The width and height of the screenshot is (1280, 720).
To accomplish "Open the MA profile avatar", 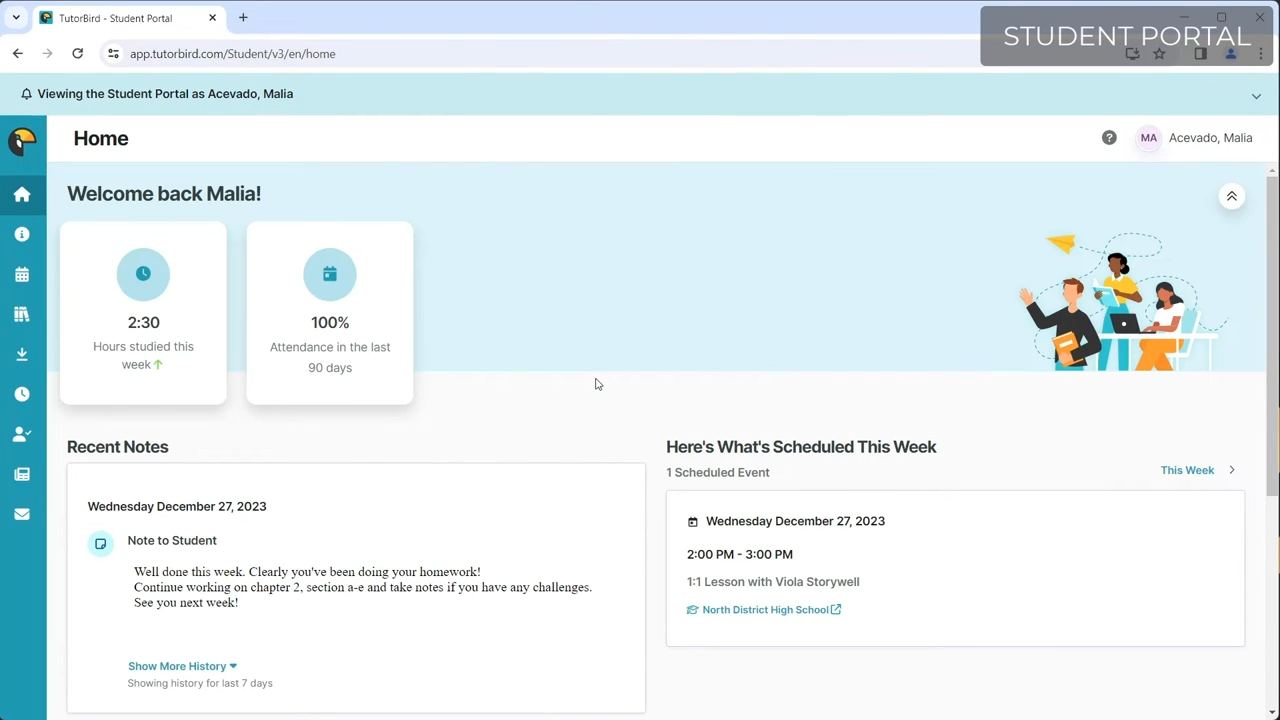I will pyautogui.click(x=1148, y=137).
